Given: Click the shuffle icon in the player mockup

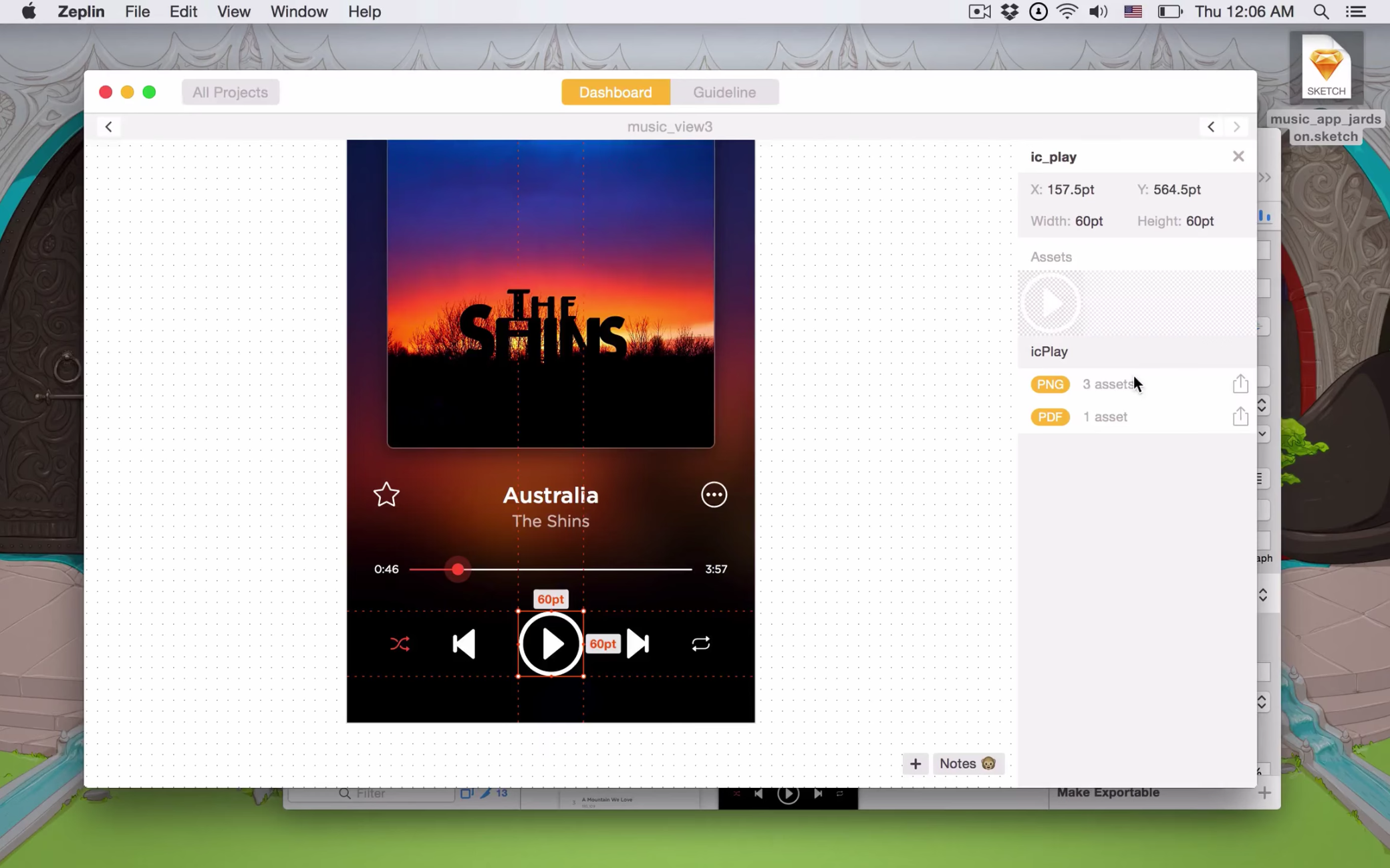Looking at the screenshot, I should coord(400,643).
